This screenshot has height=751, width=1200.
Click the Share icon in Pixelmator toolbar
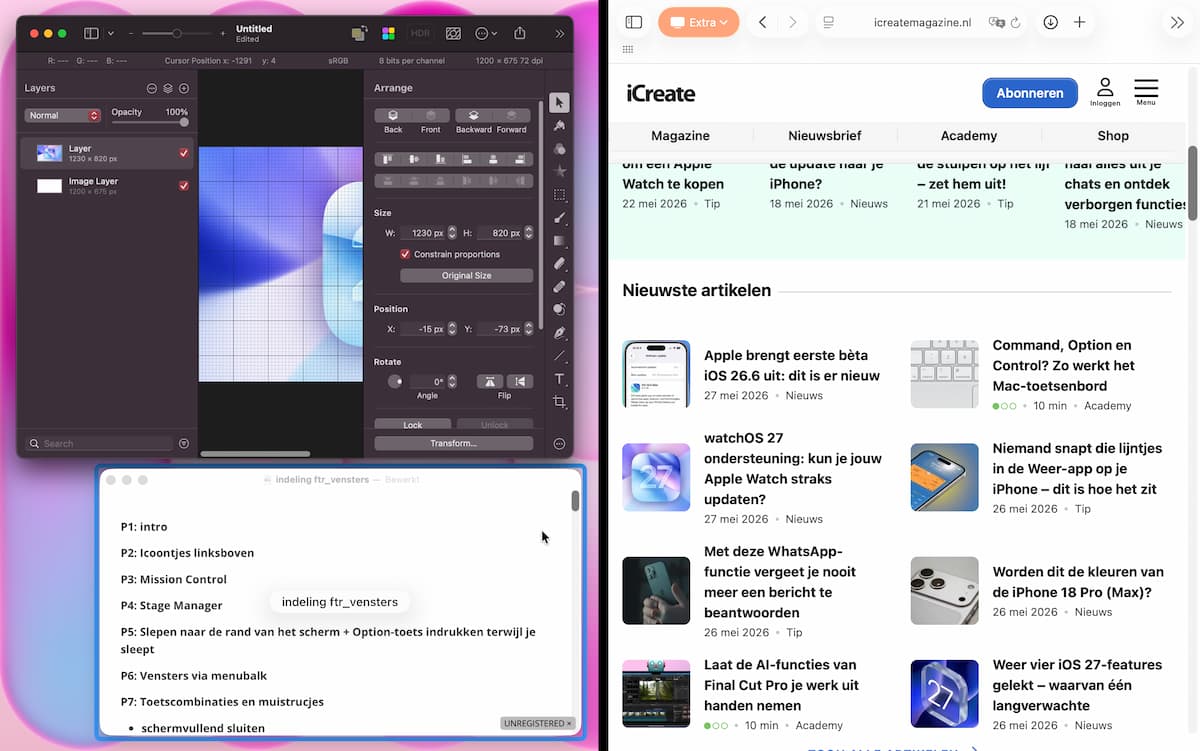(x=520, y=33)
